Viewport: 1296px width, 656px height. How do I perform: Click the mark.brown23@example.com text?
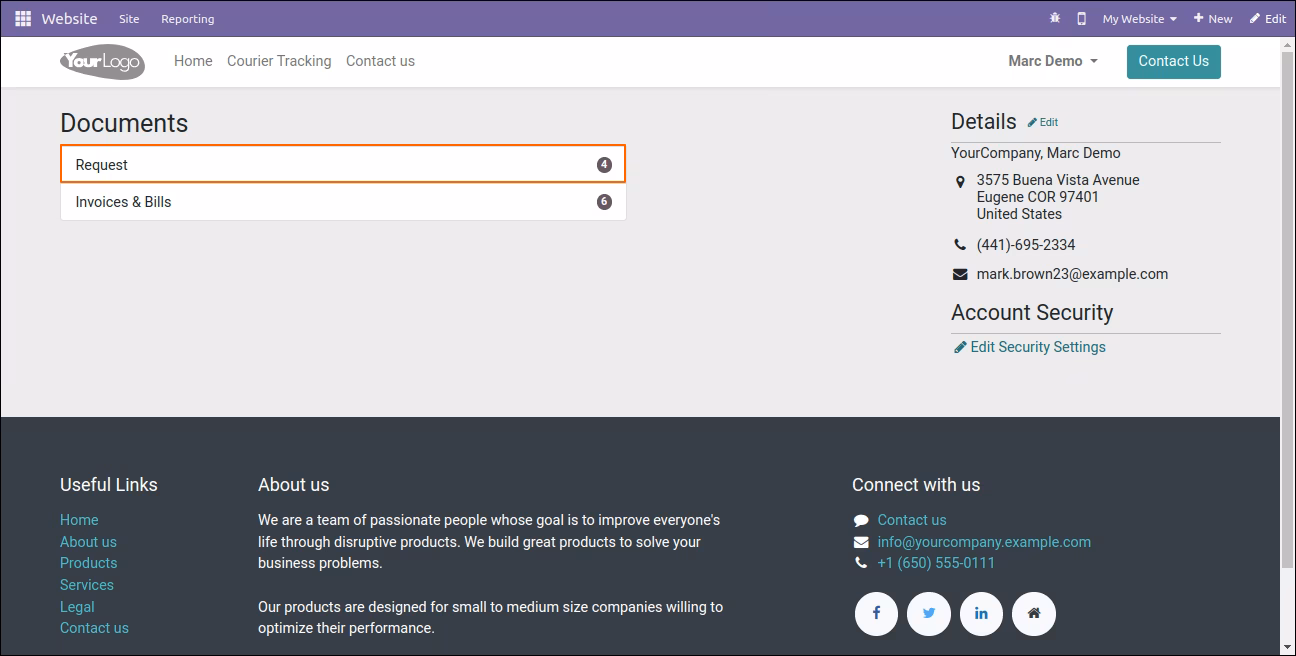point(1072,274)
